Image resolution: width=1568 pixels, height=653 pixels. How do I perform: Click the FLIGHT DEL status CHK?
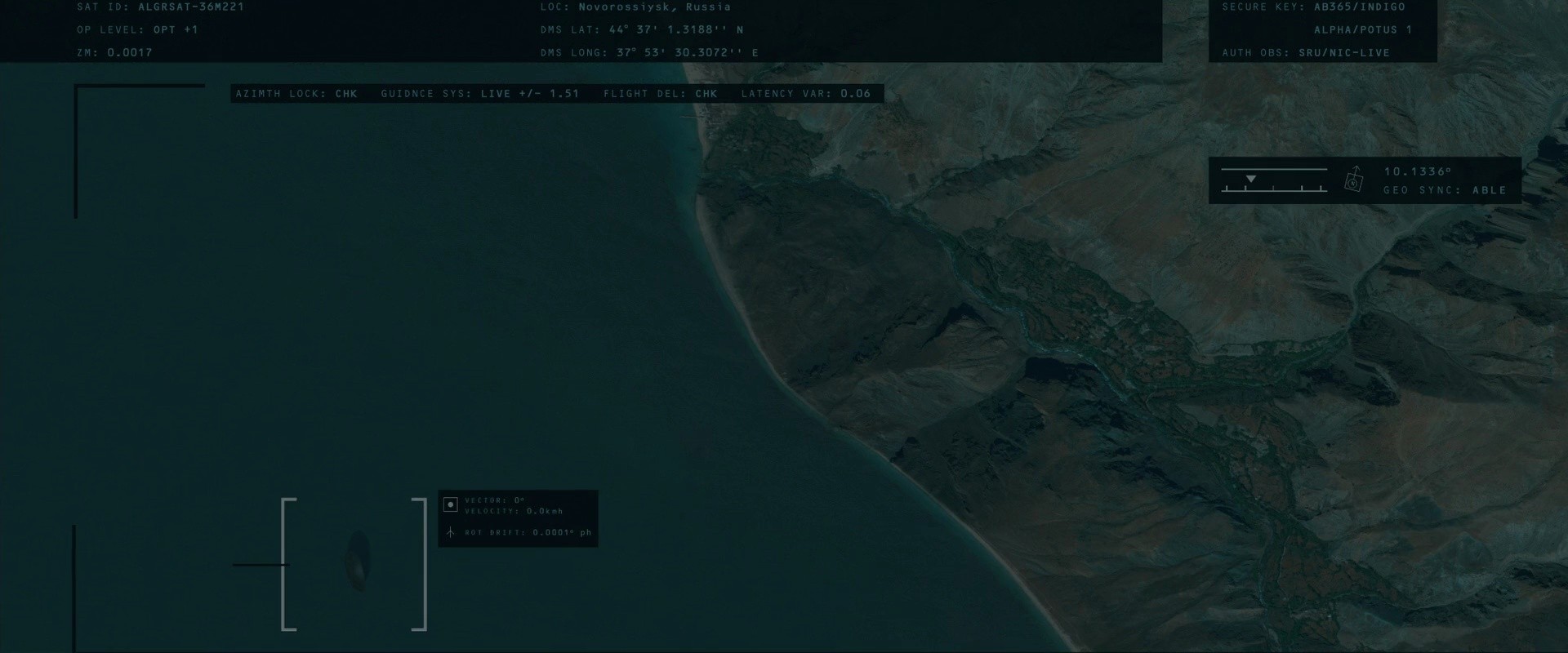point(706,93)
